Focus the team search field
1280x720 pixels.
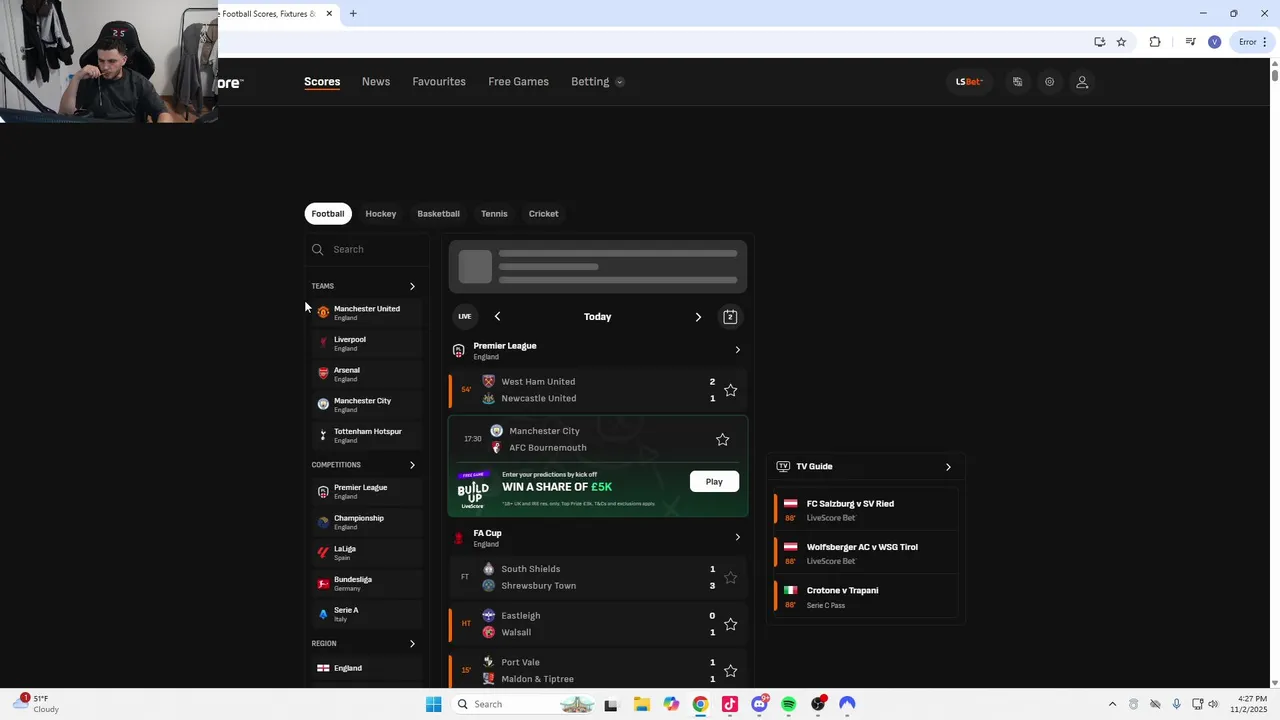click(366, 249)
